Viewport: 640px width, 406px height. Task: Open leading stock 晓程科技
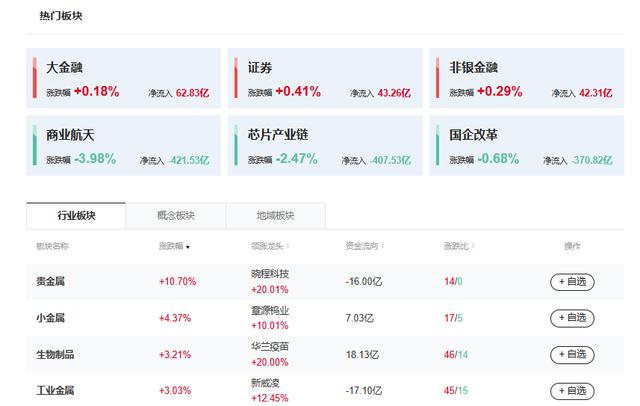coord(270,274)
